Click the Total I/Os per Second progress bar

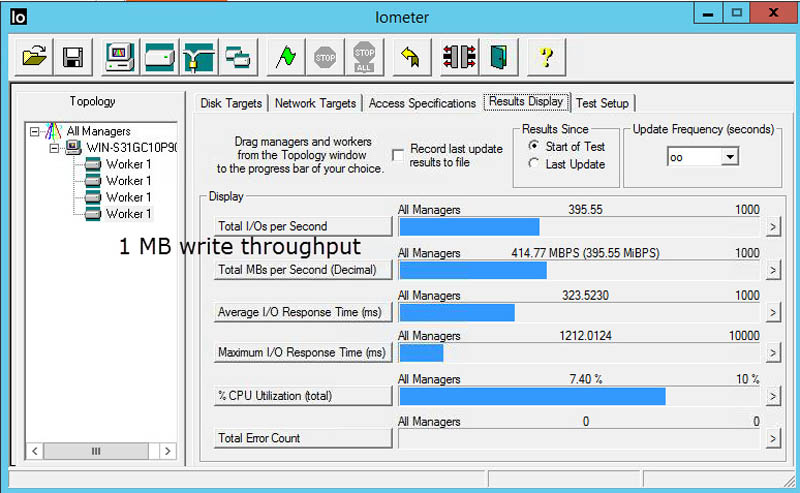(580, 227)
